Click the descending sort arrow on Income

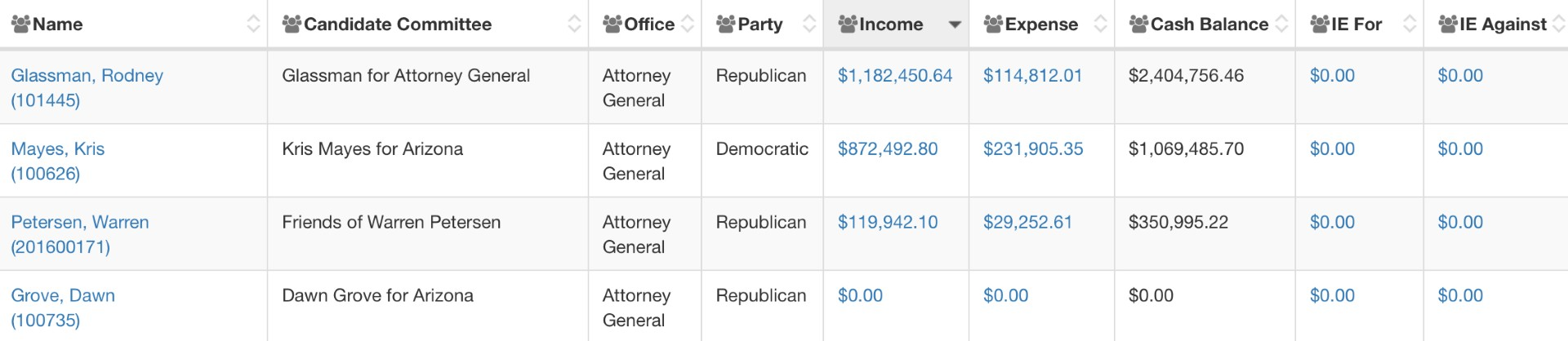coord(955,25)
